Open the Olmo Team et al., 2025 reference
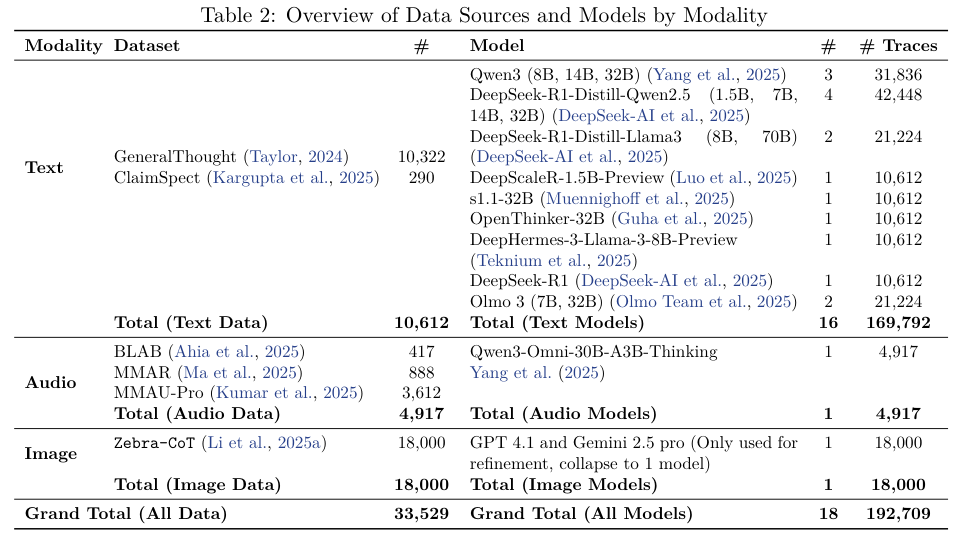954x534 pixels. 703,302
